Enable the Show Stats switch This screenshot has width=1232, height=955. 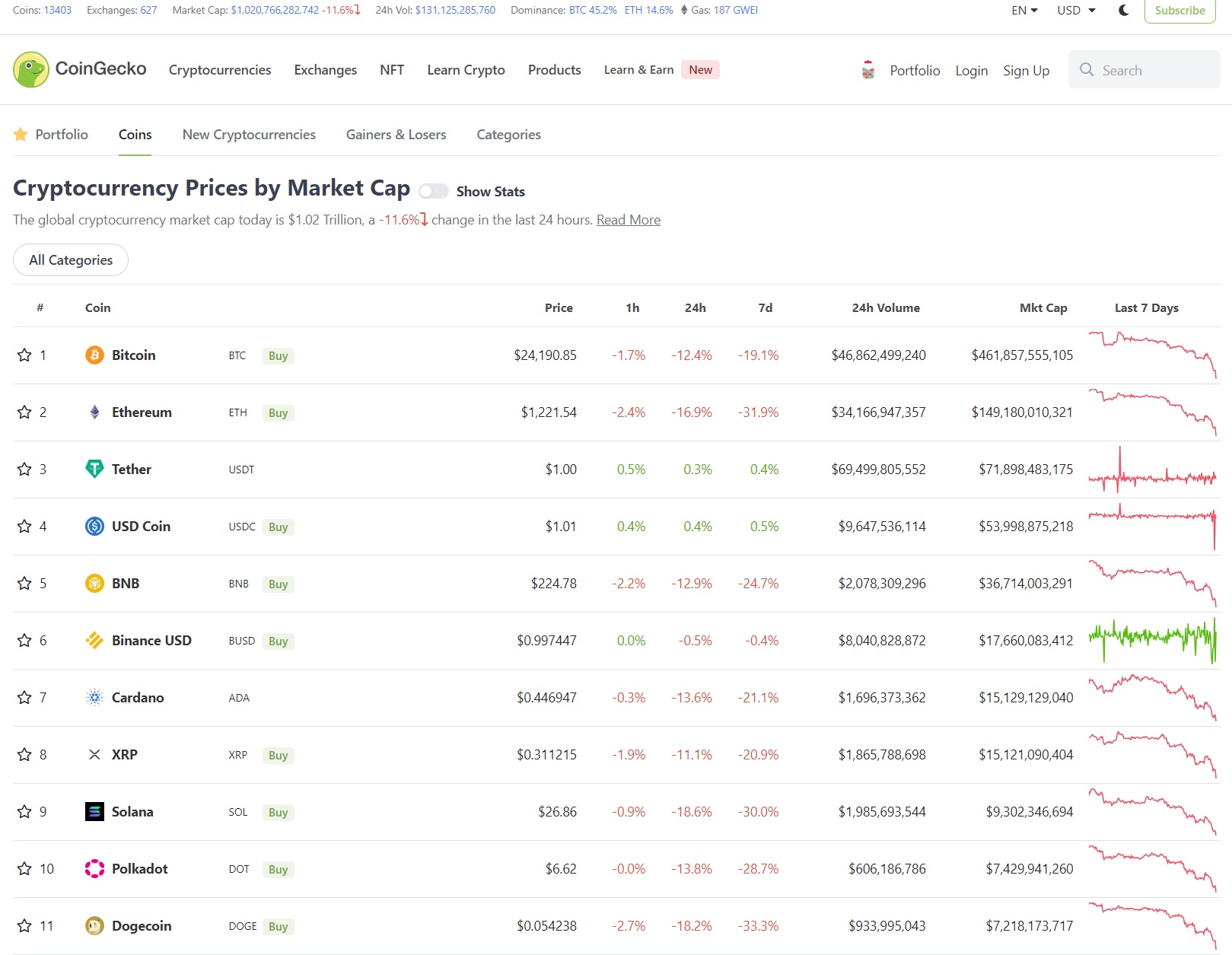(x=433, y=191)
